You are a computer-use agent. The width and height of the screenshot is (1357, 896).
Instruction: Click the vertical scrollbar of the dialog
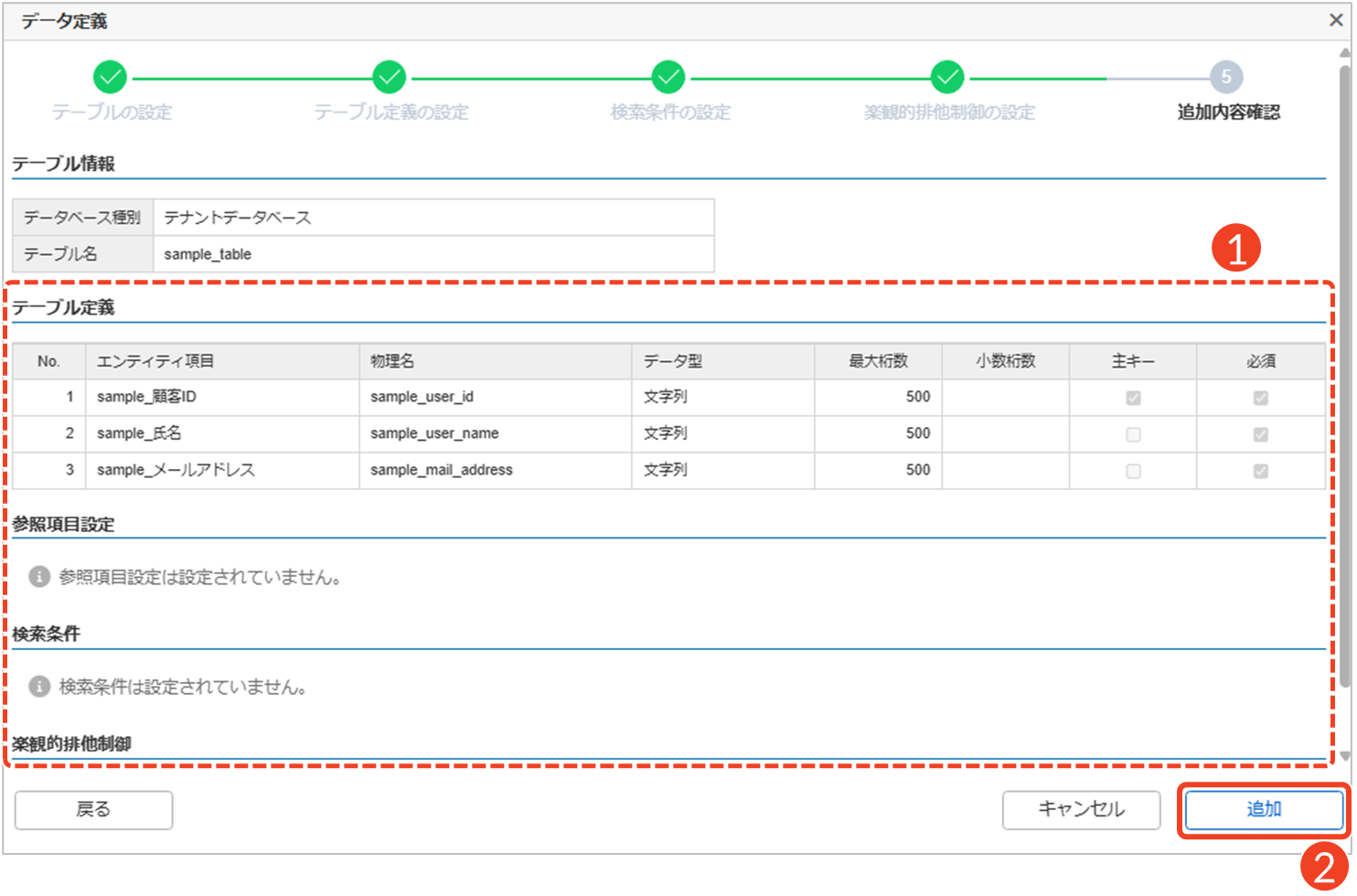coord(1345,366)
